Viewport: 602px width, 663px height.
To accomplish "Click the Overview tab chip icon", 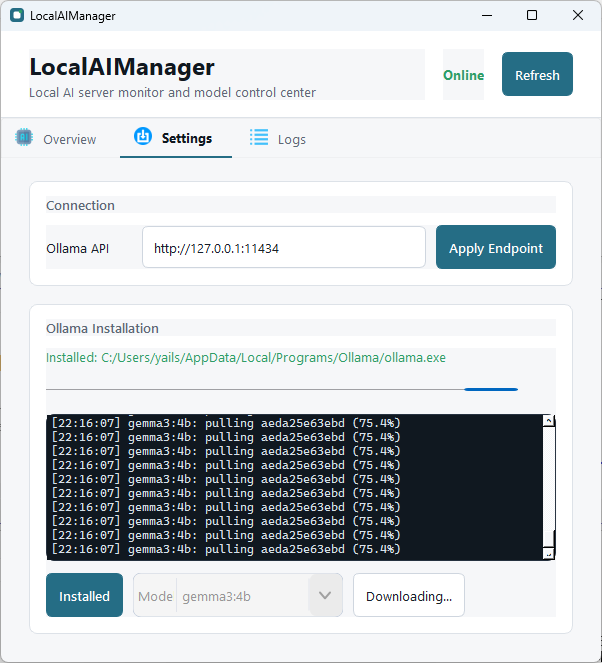I will point(24,137).
